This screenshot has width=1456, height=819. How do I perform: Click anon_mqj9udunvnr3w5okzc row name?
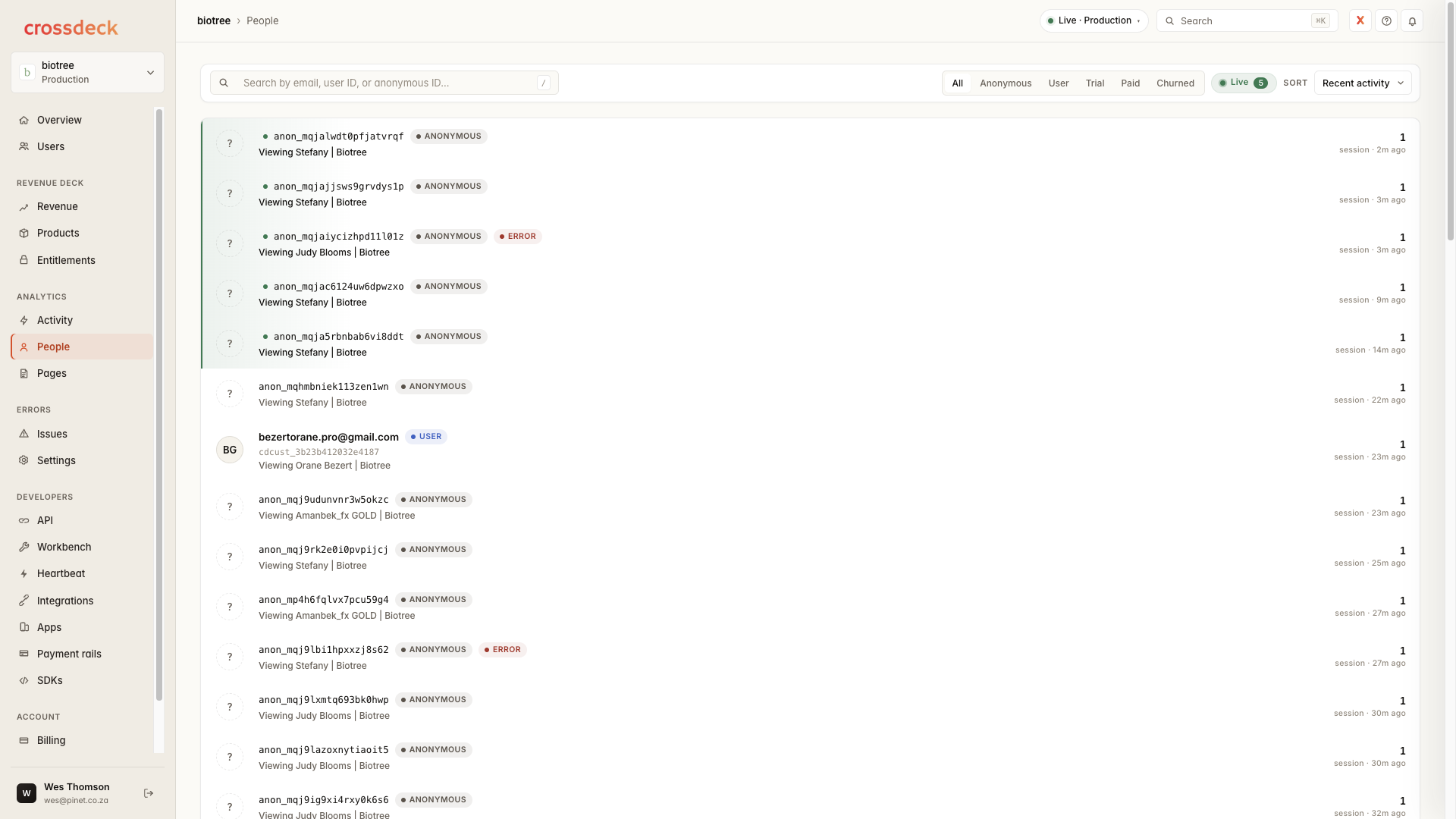(324, 500)
